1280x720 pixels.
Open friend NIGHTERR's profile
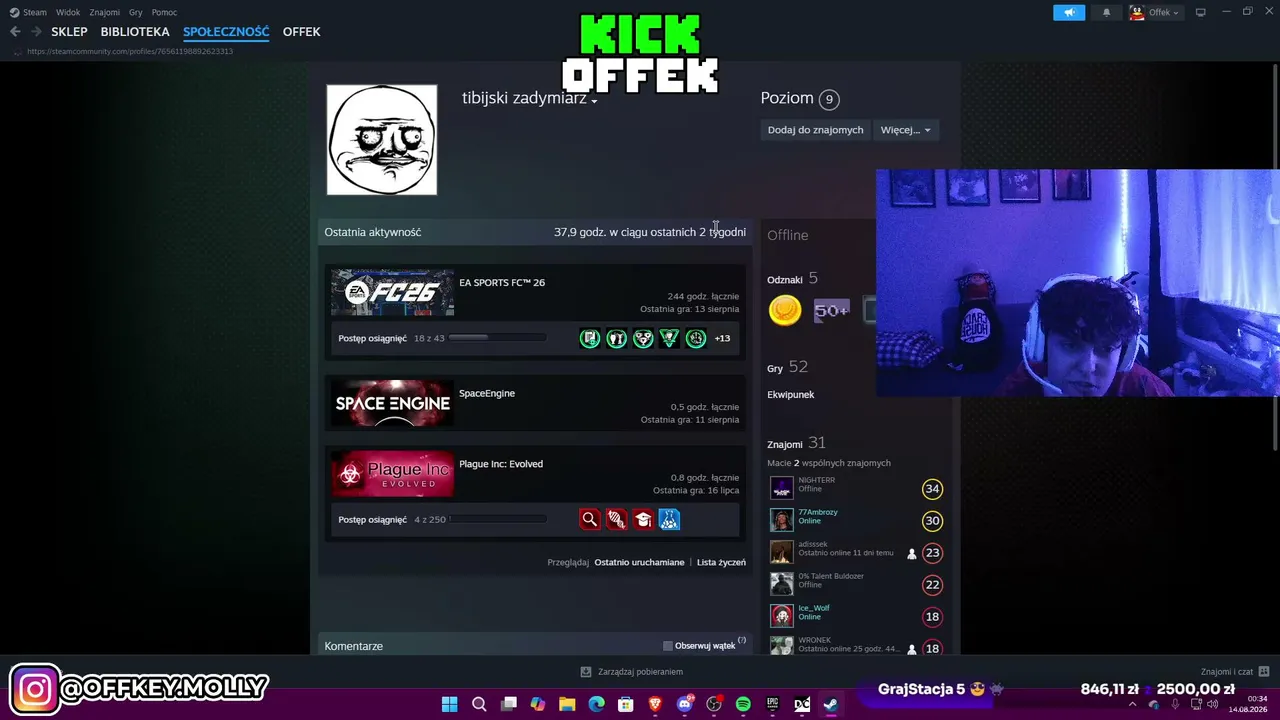tap(816, 480)
